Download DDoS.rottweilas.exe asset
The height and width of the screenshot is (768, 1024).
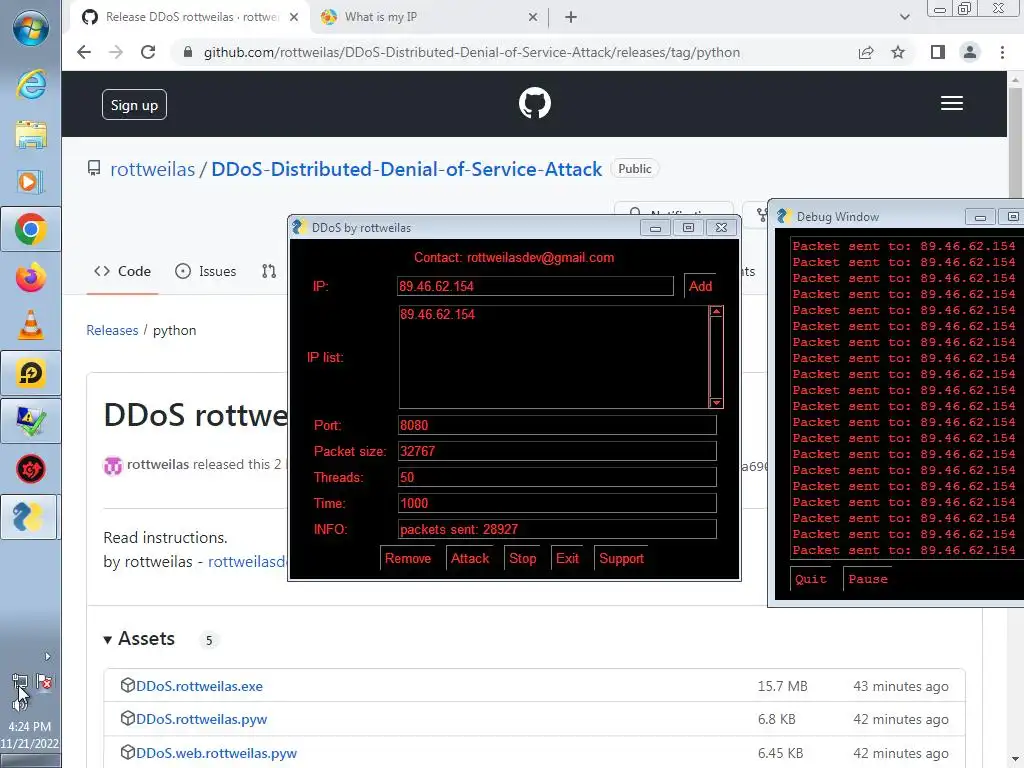pos(199,686)
